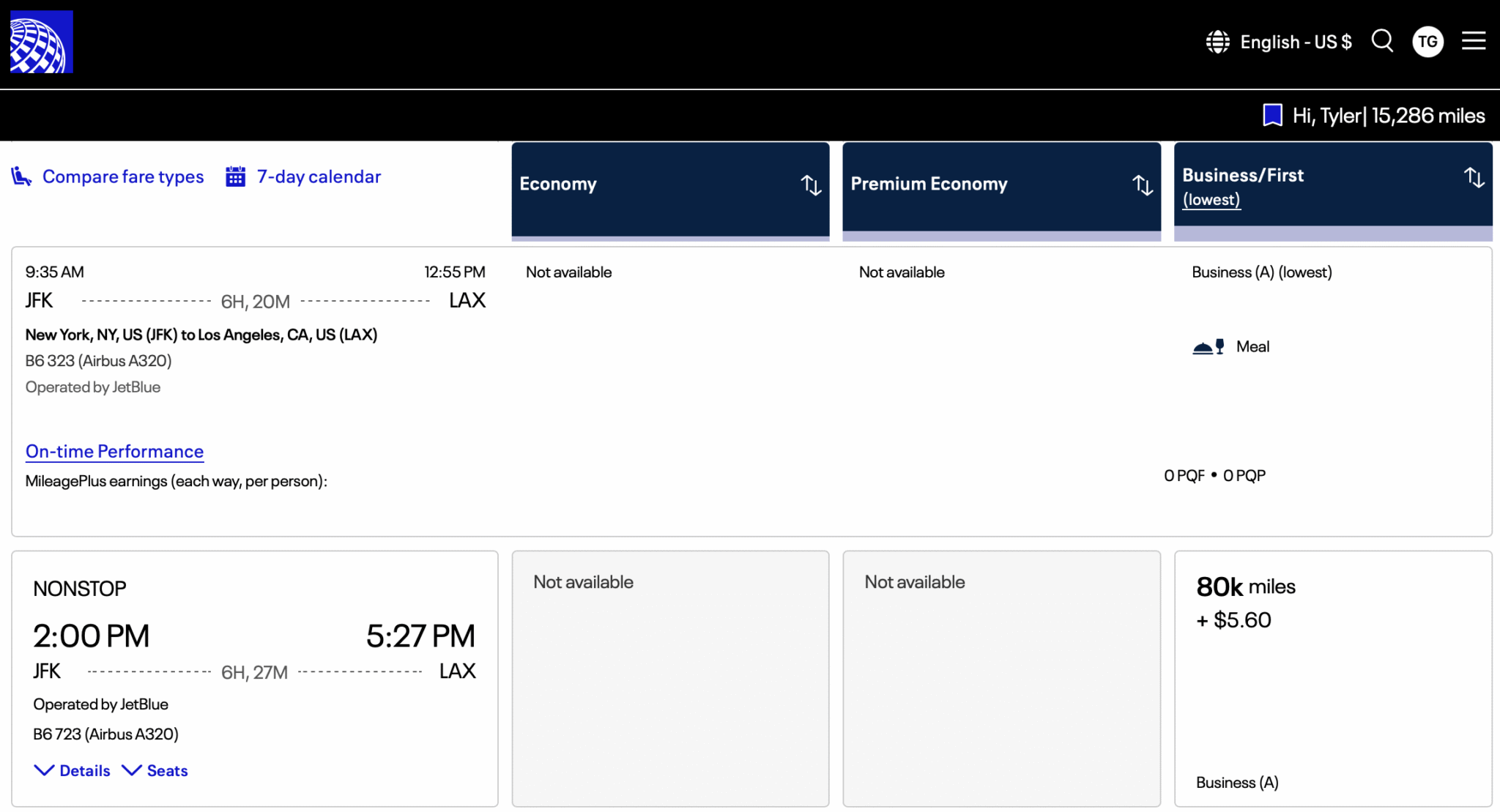1500x812 pixels.
Task: Click the globe icon beside English - US $
Action: coord(1217,42)
